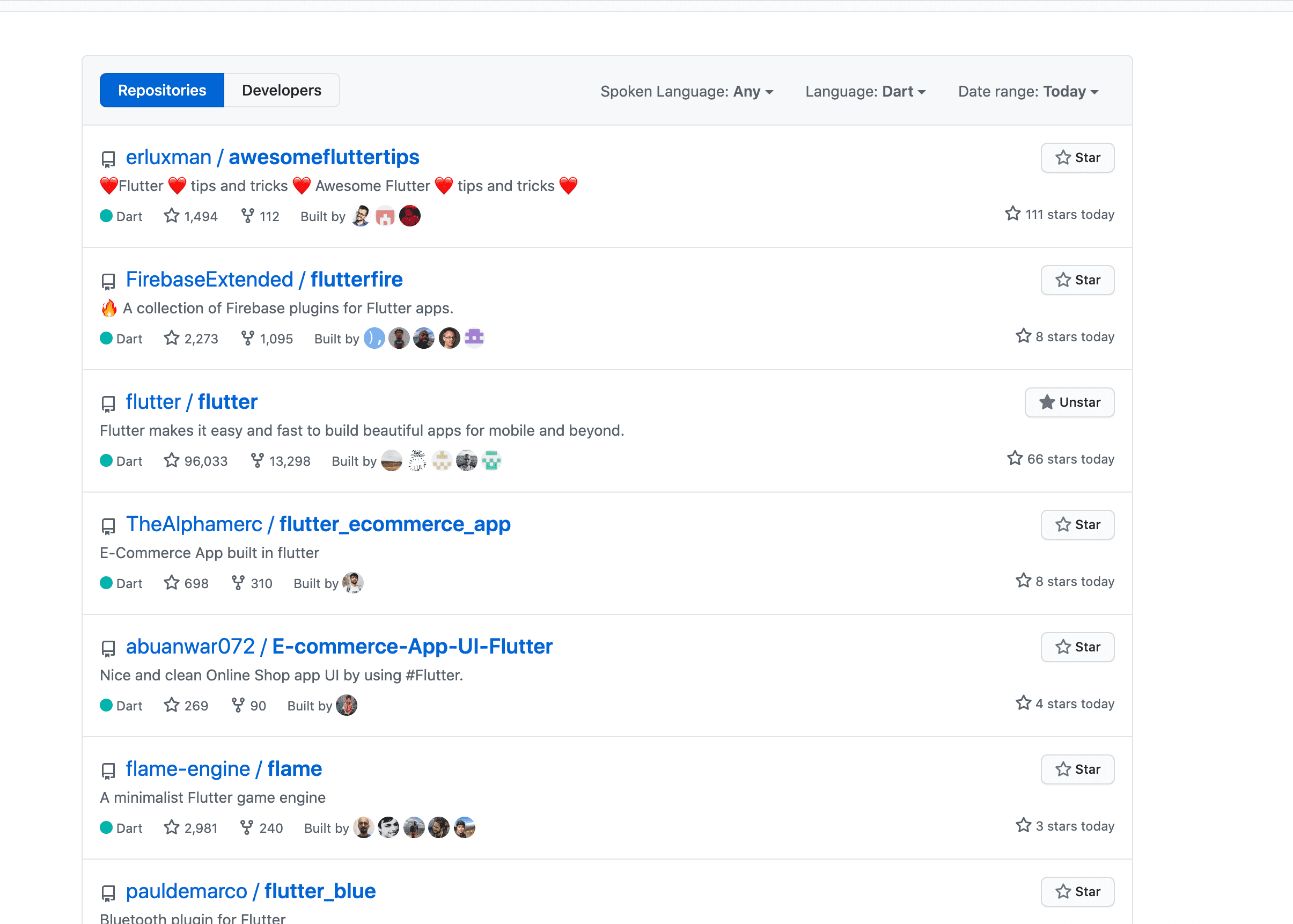Click repo icon beside flame-engine / flame
Viewport: 1293px width, 924px height.
[x=108, y=771]
